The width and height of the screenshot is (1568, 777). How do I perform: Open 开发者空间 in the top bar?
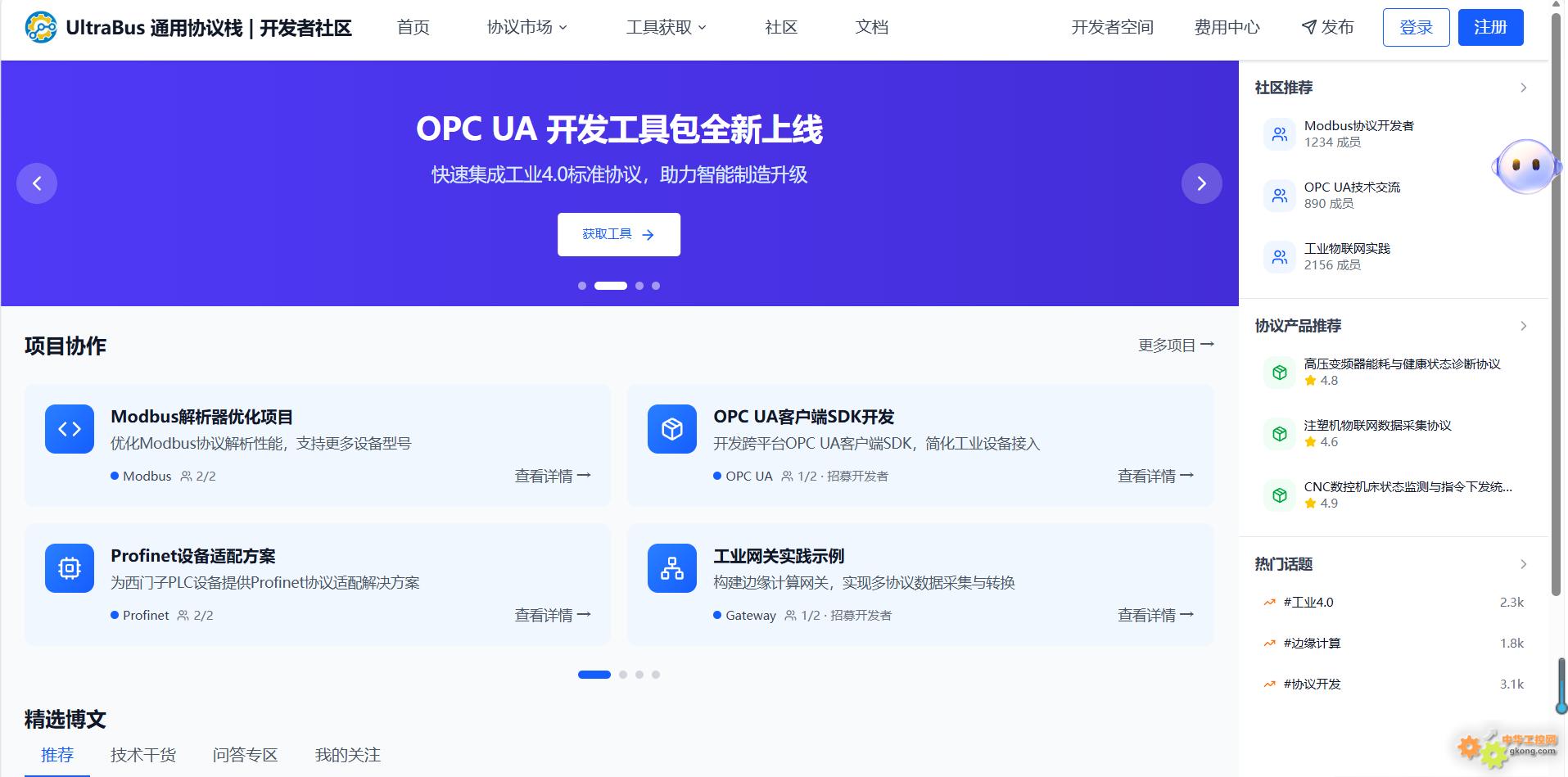[x=1113, y=28]
